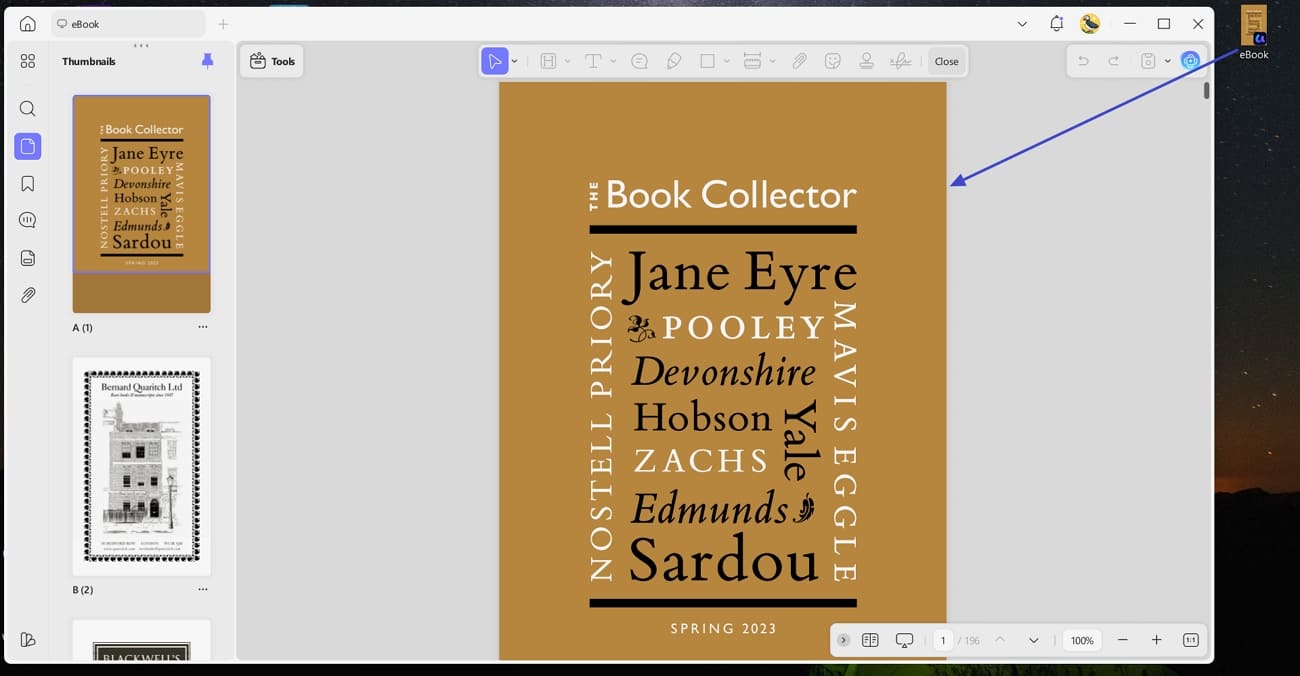Image resolution: width=1300 pixels, height=676 pixels.
Task: Click the icon at the sidebar bottom
Action: click(x=28, y=640)
